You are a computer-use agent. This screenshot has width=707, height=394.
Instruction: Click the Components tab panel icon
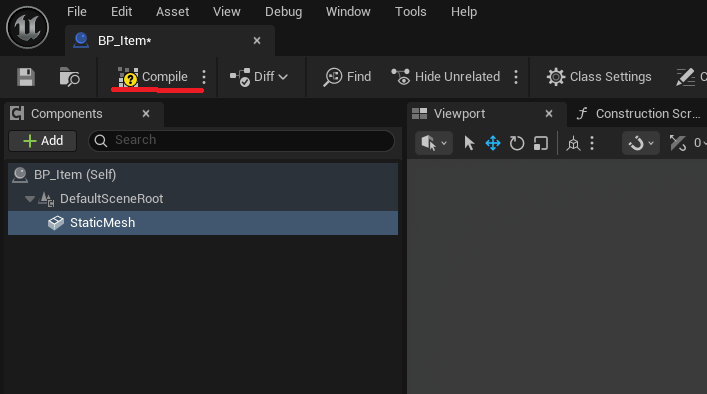pyautogui.click(x=17, y=114)
